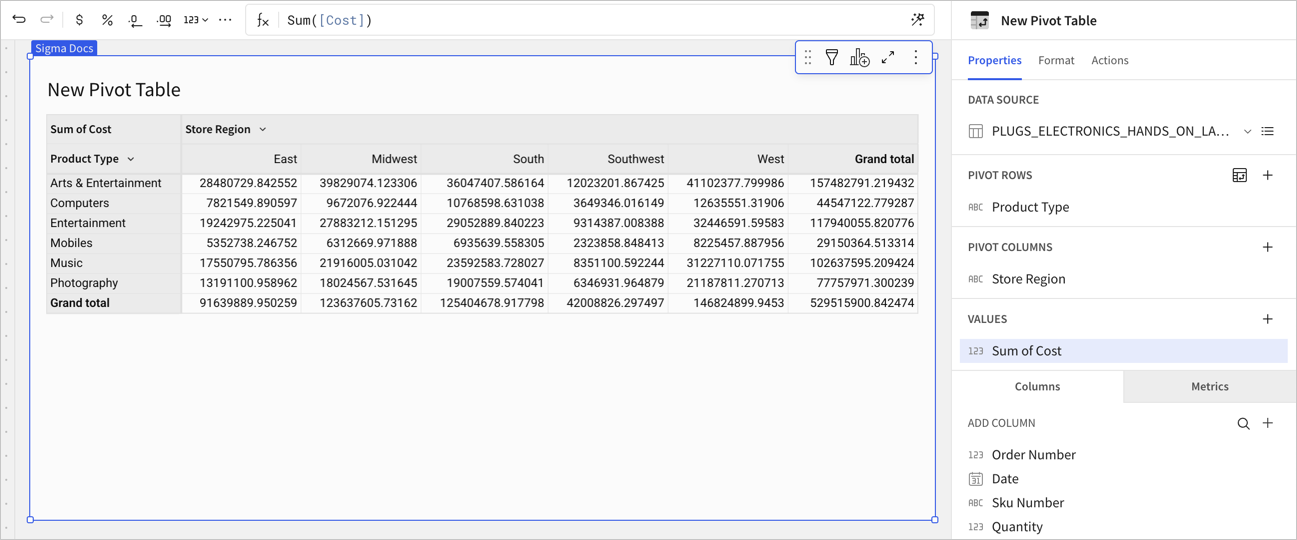The image size is (1297, 540).
Task: Open pivot table more options menu
Action: (x=916, y=58)
